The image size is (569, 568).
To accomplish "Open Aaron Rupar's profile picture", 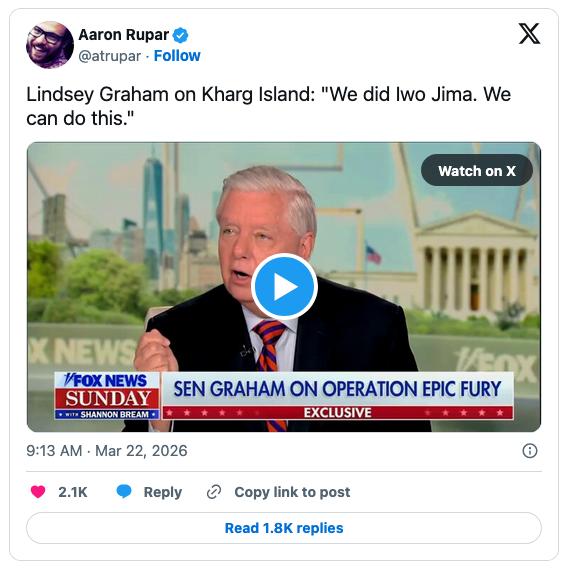I will click(50, 45).
